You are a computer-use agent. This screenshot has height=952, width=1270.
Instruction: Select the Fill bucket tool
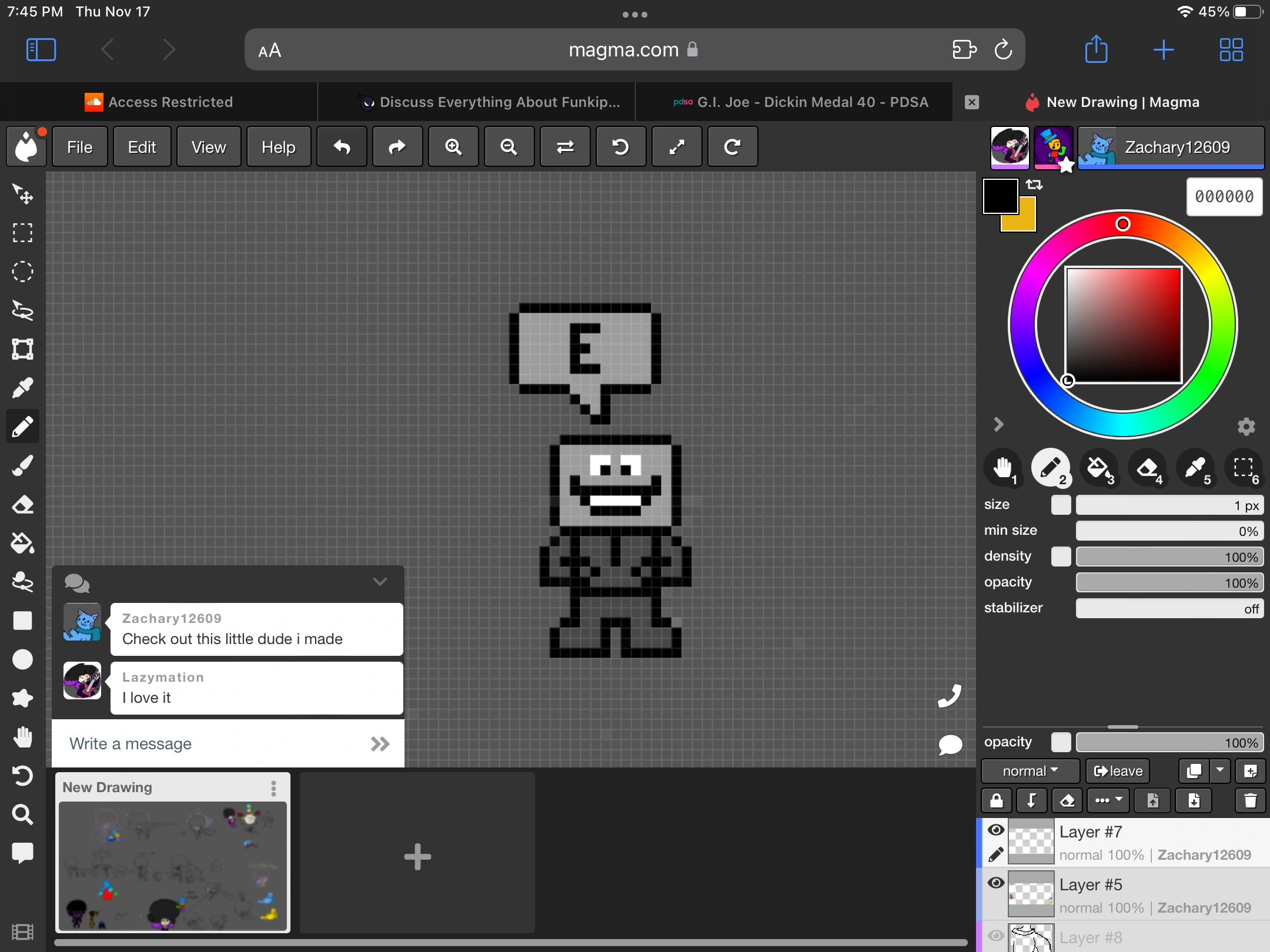(x=22, y=543)
